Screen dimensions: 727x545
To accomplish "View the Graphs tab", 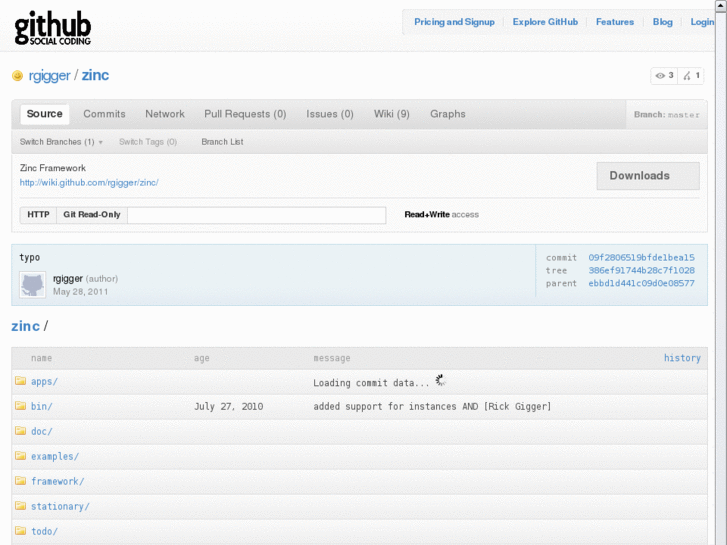I will 447,114.
